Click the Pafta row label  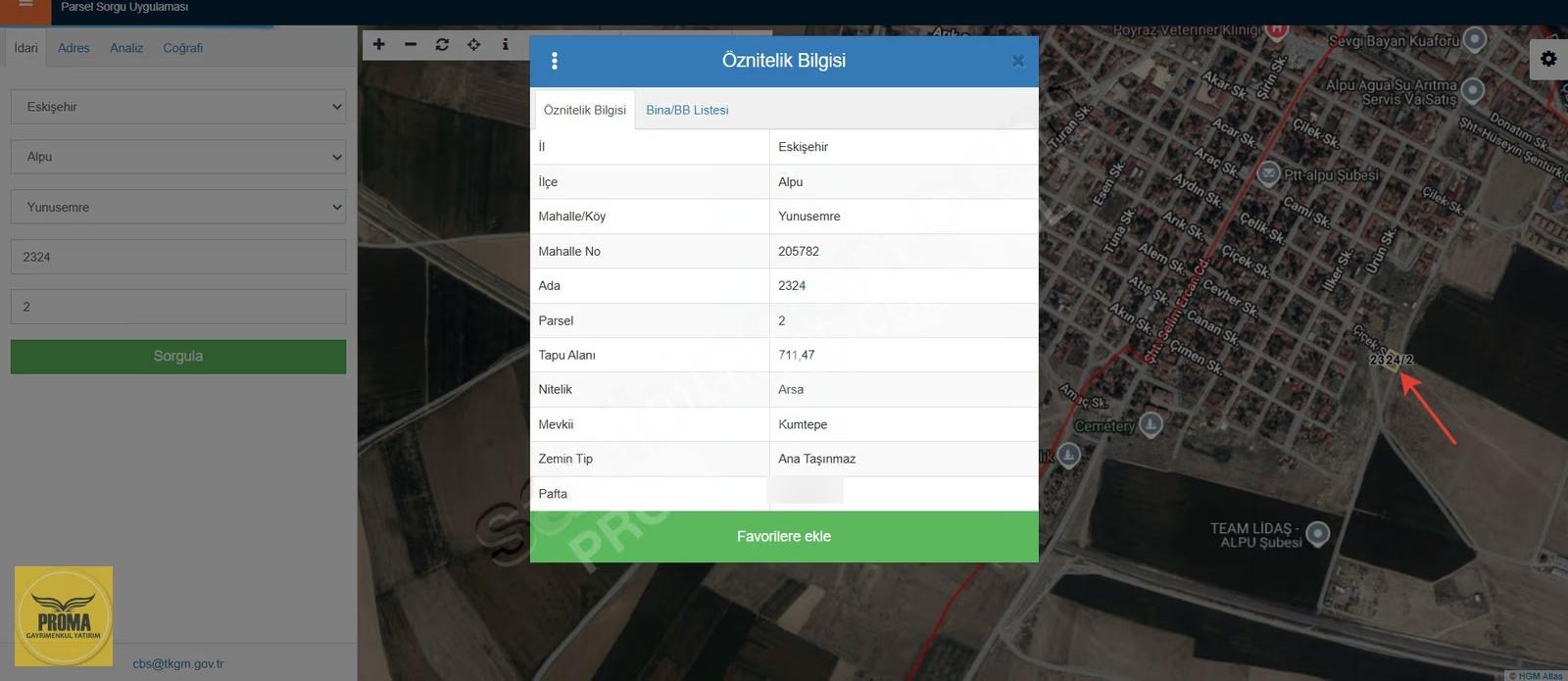click(553, 494)
